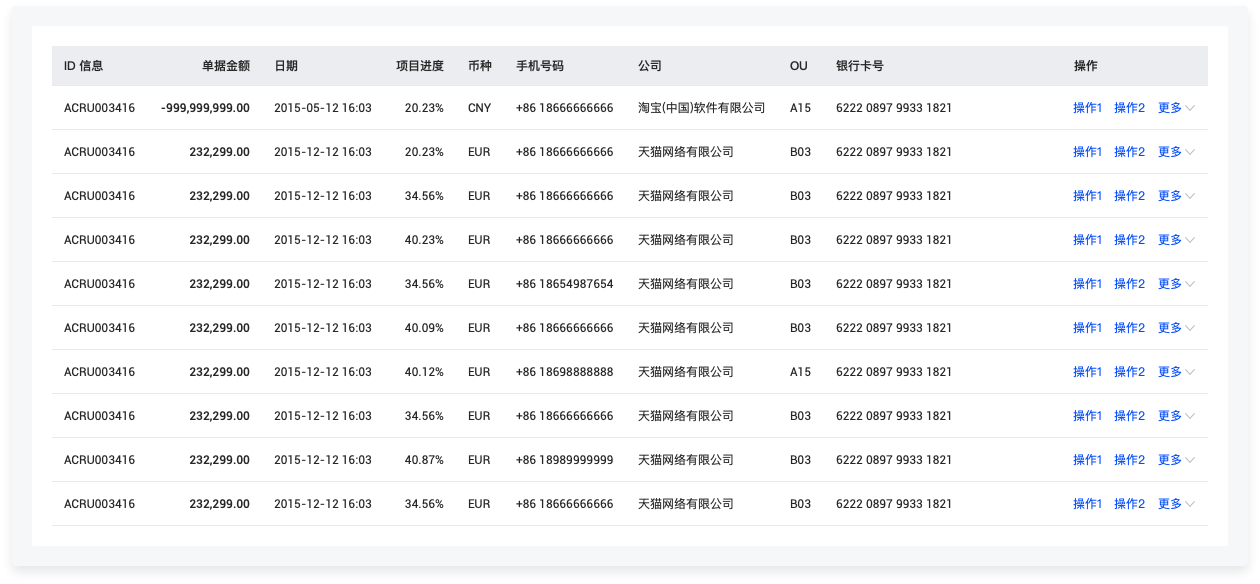Click the date 2015-05-12 16:03
The height and width of the screenshot is (584, 1260).
pos(323,108)
